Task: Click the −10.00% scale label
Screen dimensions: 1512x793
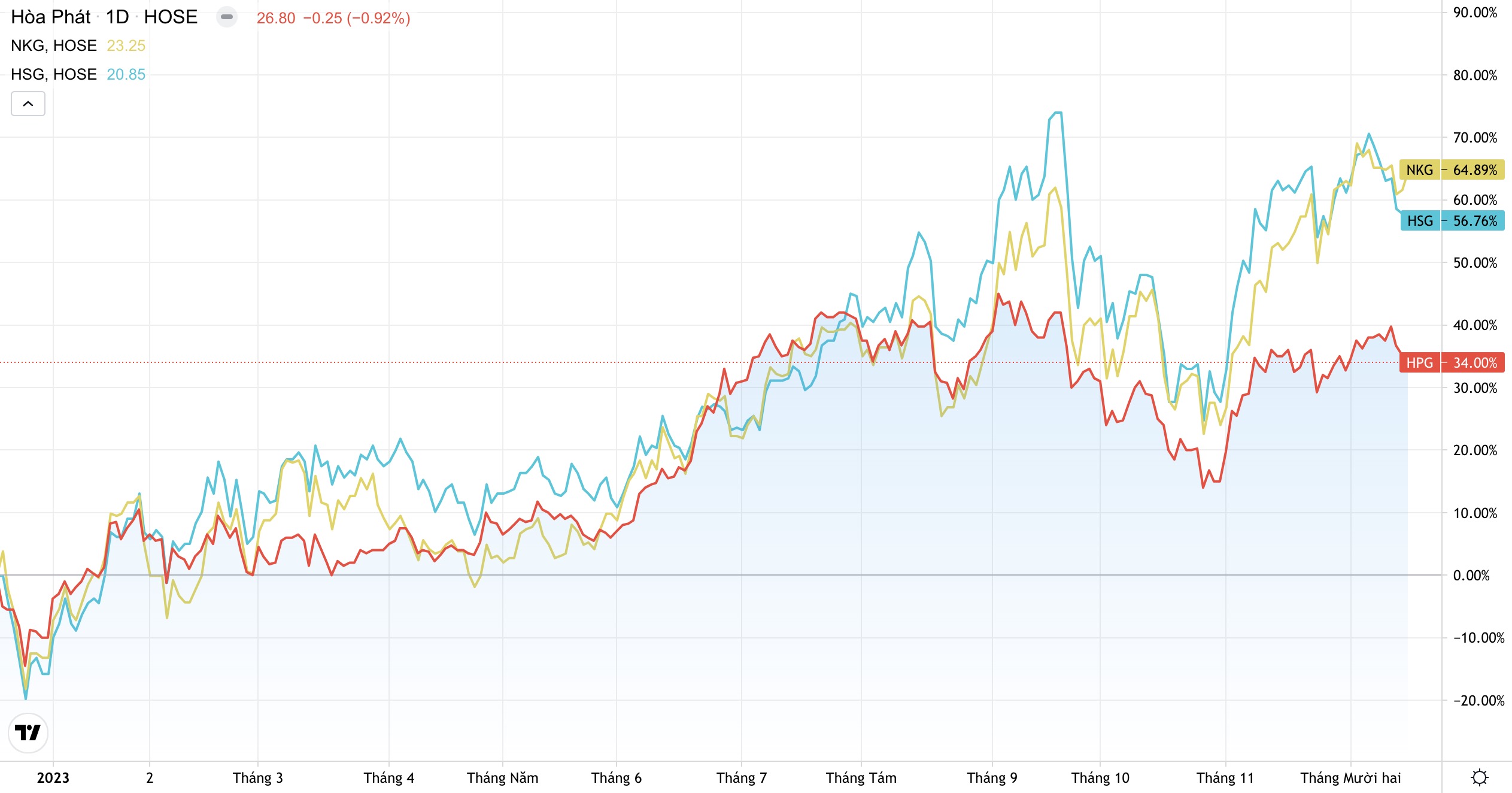Action: point(1478,638)
